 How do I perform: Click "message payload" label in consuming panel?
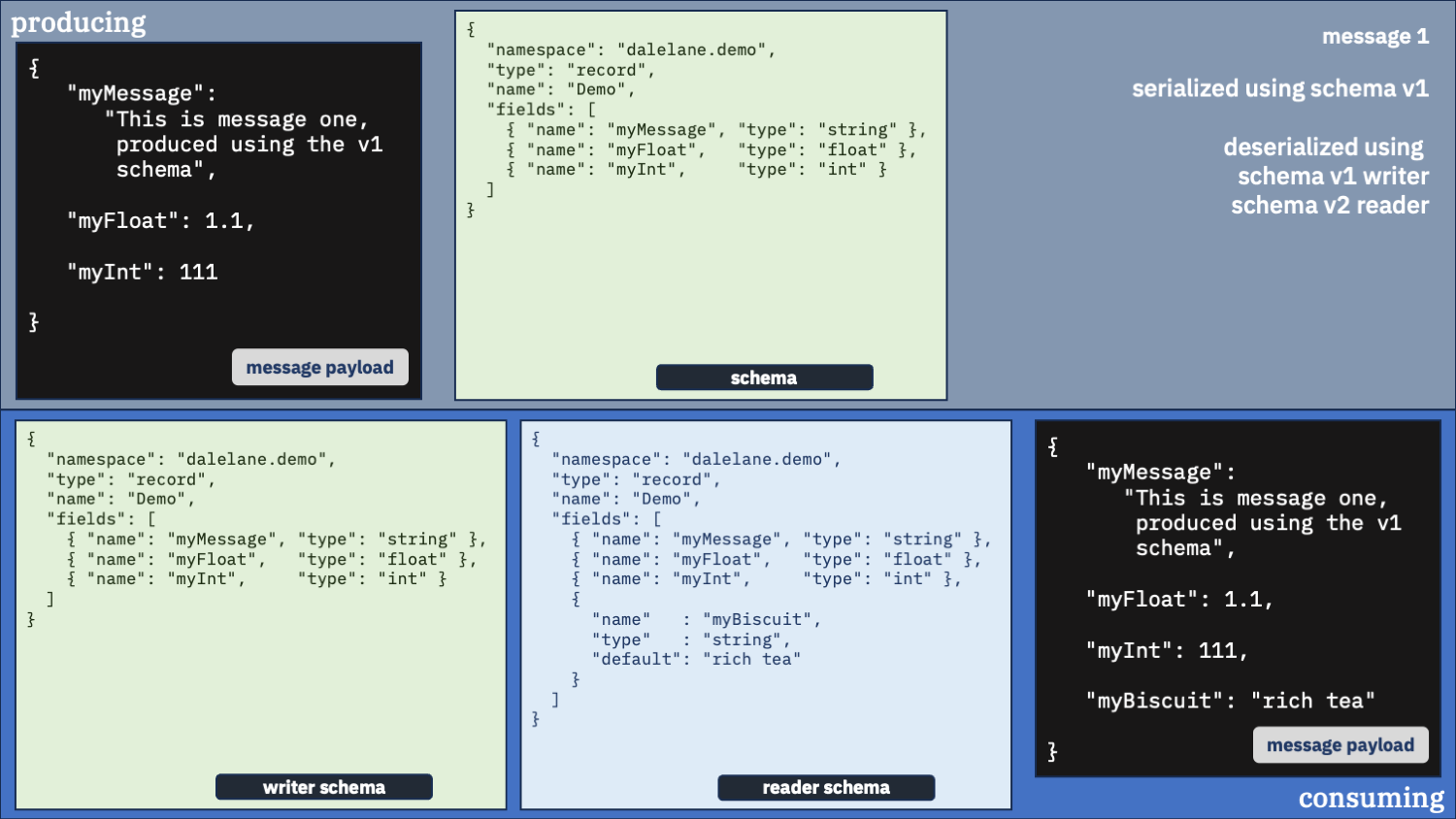pos(1340,744)
